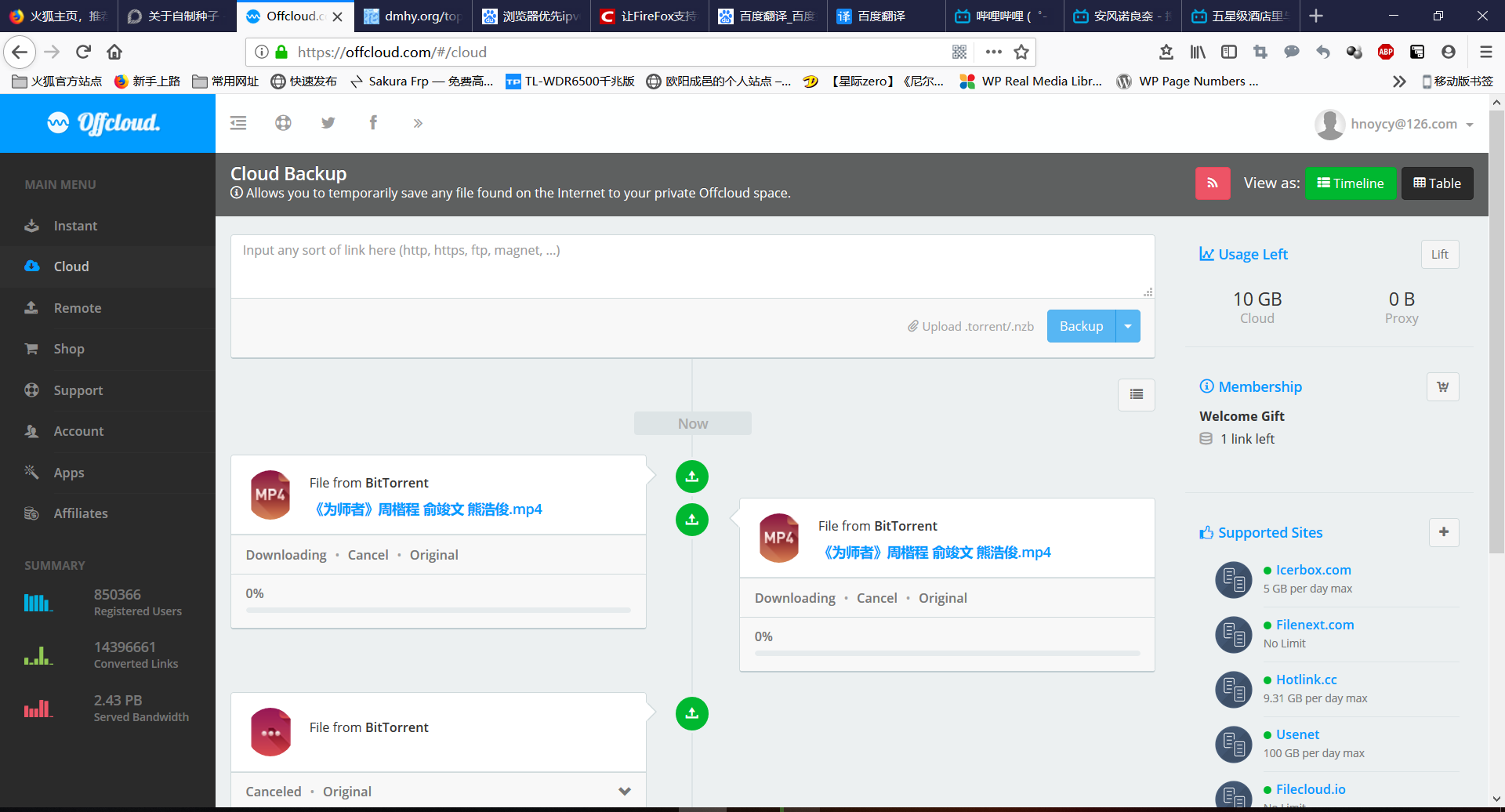Screen dimensions: 1505x812
Task: Collapse the sidebar with the menu icon
Action: click(x=238, y=123)
